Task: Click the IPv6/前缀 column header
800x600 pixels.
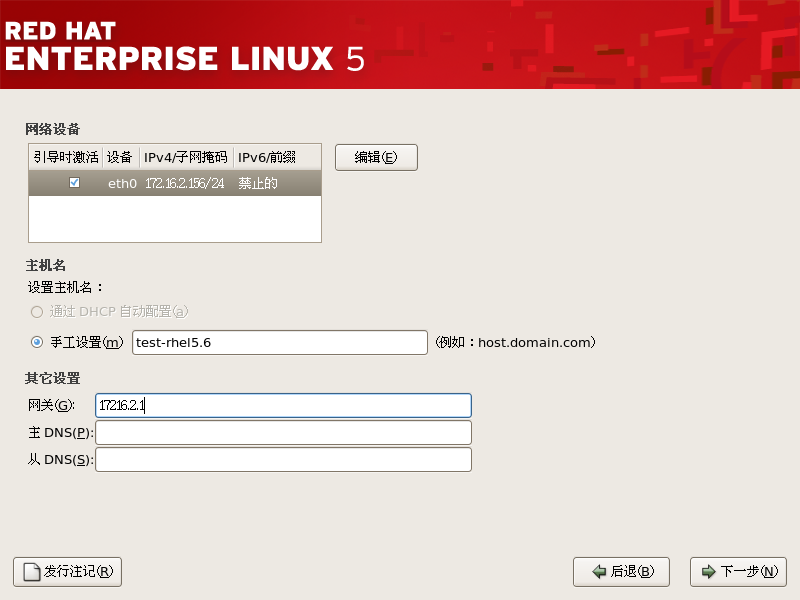Action: pyautogui.click(x=277, y=157)
